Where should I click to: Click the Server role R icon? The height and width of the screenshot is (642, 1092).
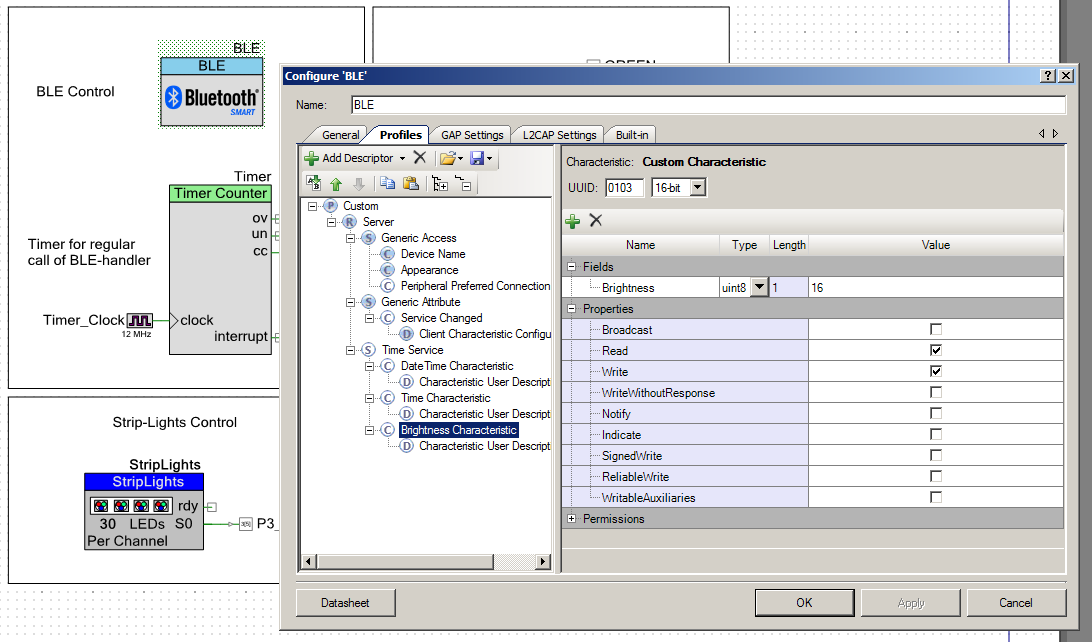[350, 222]
